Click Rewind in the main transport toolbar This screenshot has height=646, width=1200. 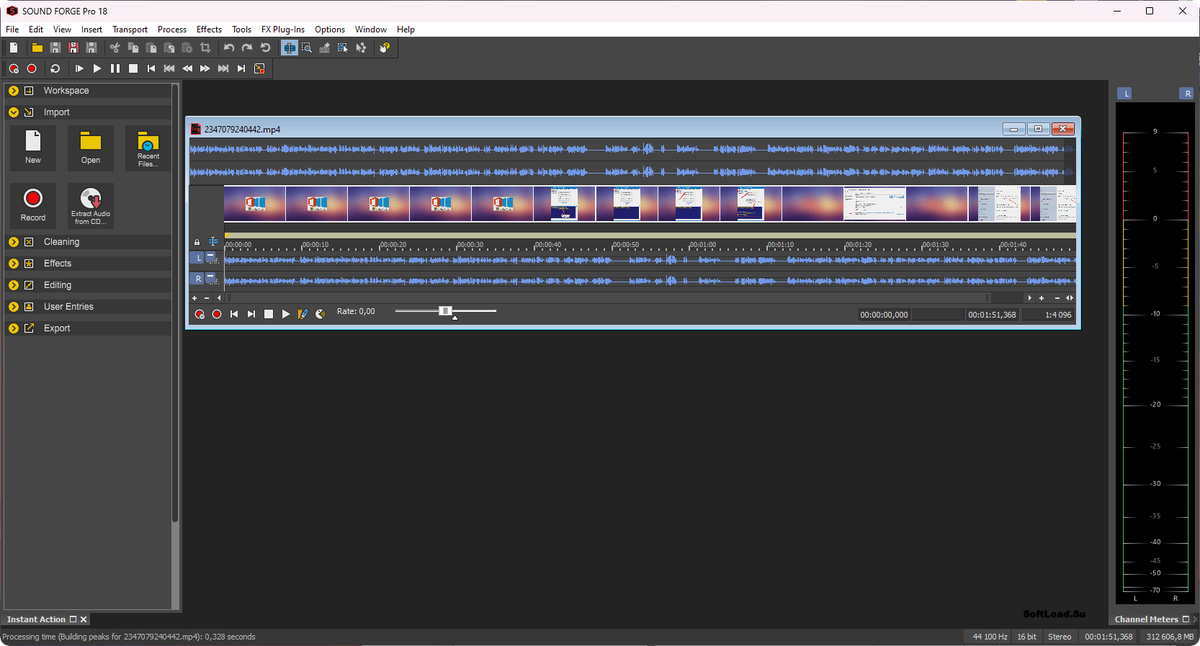pyautogui.click(x=187, y=69)
